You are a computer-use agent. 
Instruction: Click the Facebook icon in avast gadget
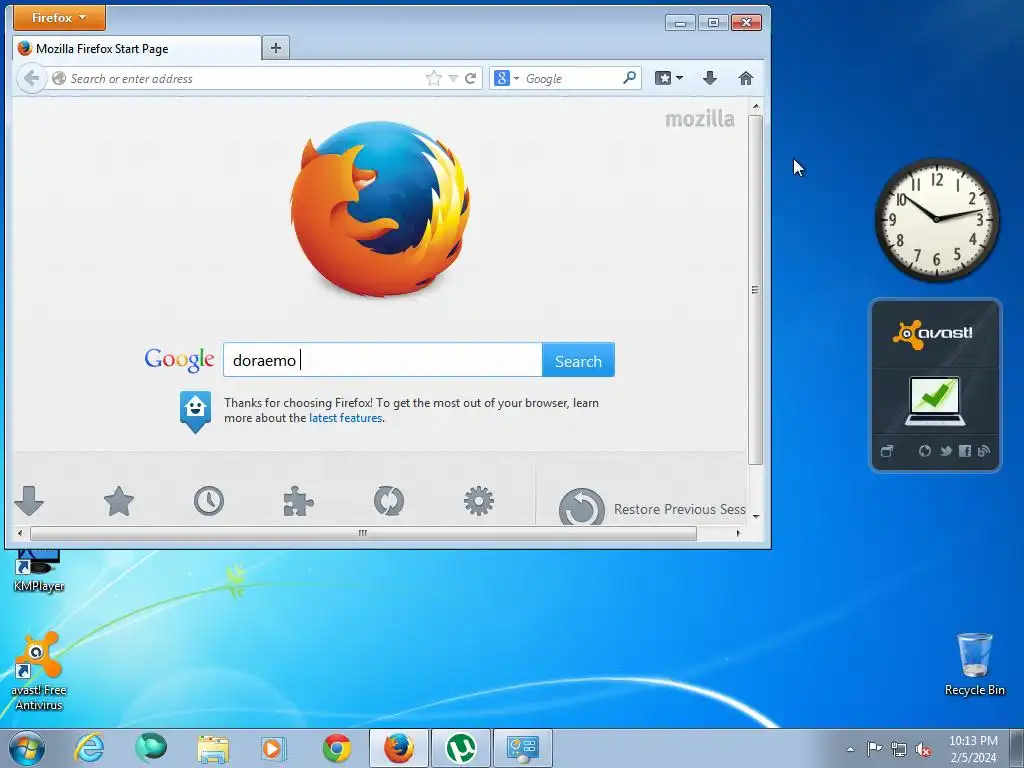pyautogui.click(x=965, y=451)
